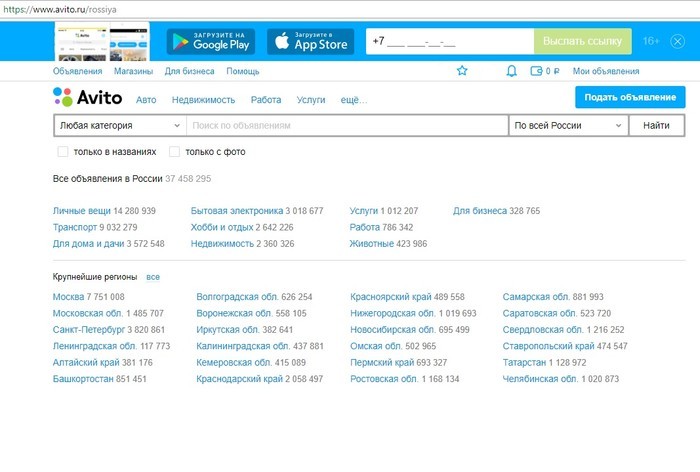This screenshot has height=472, width=700.
Task: Open Башкортостан region
Action: point(83,379)
